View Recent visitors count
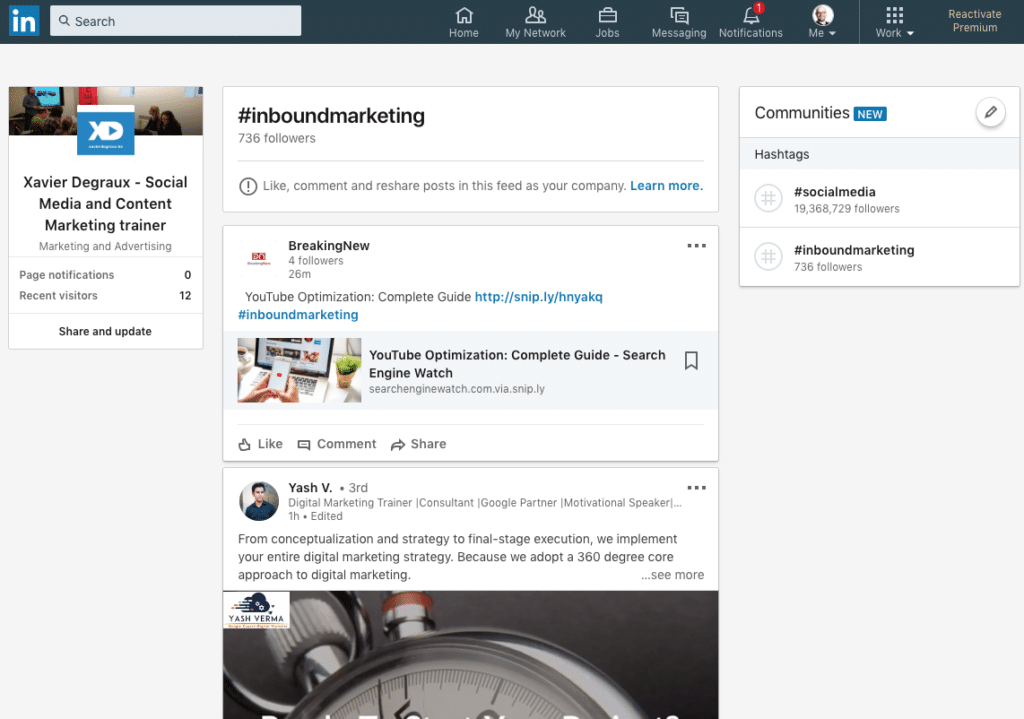 105,296
